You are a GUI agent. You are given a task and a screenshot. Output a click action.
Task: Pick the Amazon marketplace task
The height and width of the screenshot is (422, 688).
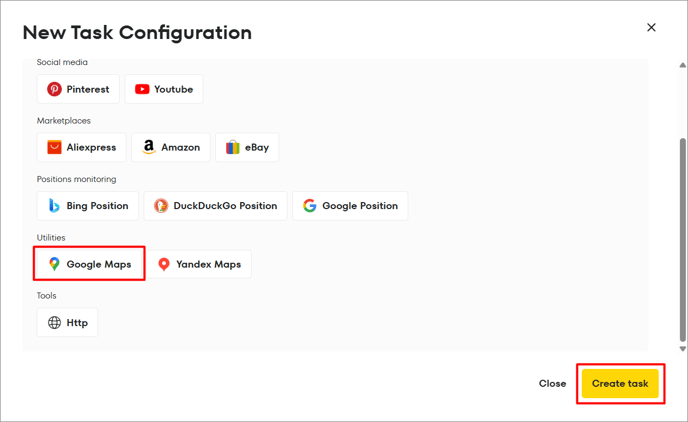(171, 147)
